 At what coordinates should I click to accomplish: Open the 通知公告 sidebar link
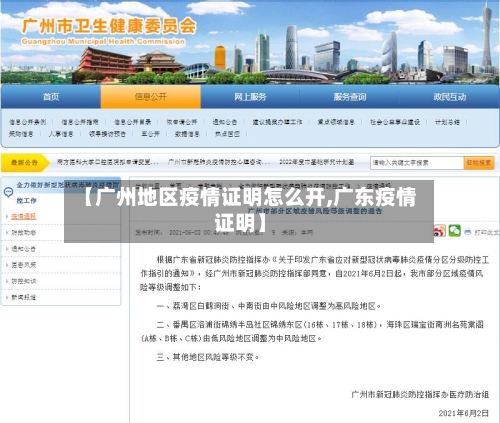pos(24,249)
